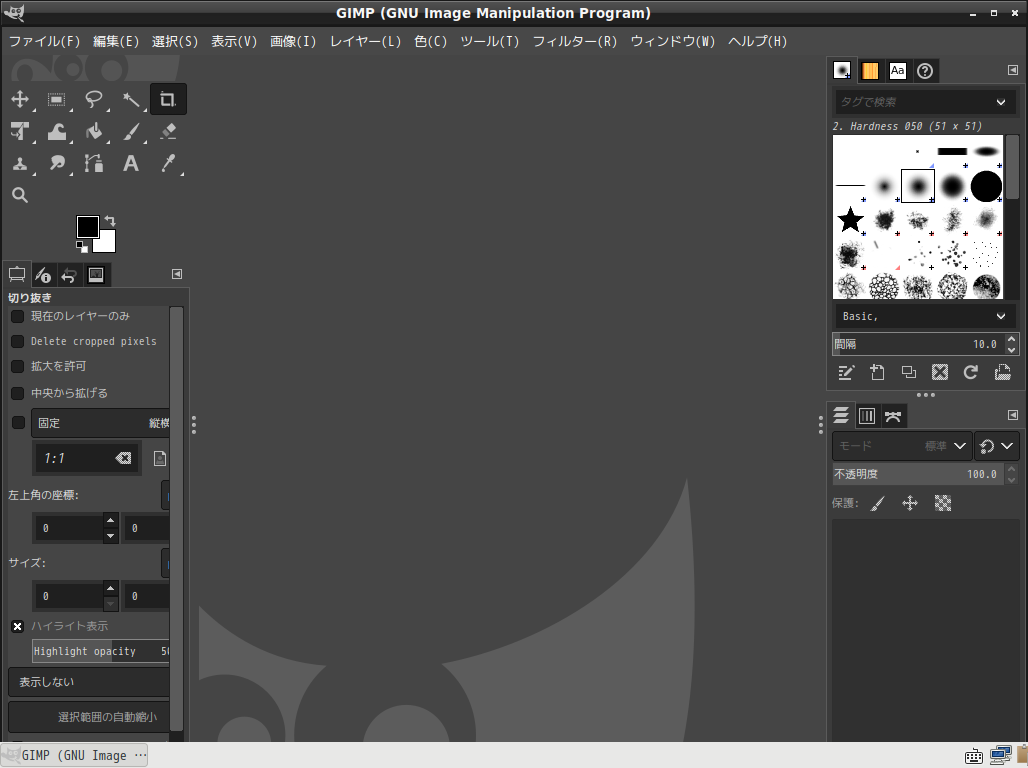Open layers dock tab menu arrow

(1012, 415)
